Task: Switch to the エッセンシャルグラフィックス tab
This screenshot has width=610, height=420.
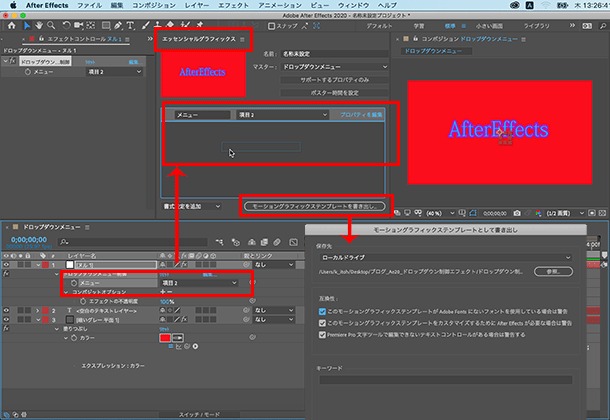Action: (x=199, y=39)
